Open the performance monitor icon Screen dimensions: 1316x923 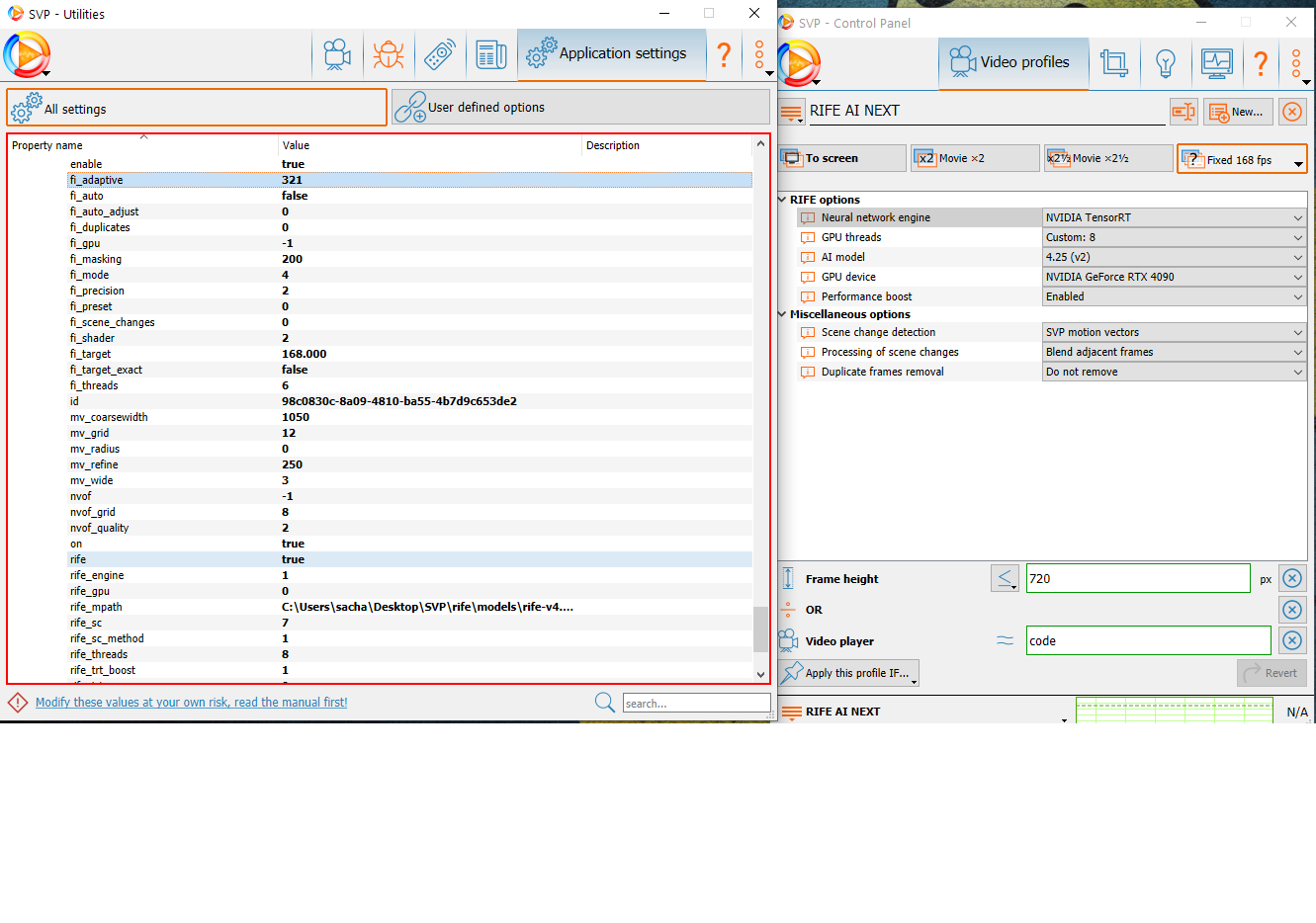tap(1216, 63)
